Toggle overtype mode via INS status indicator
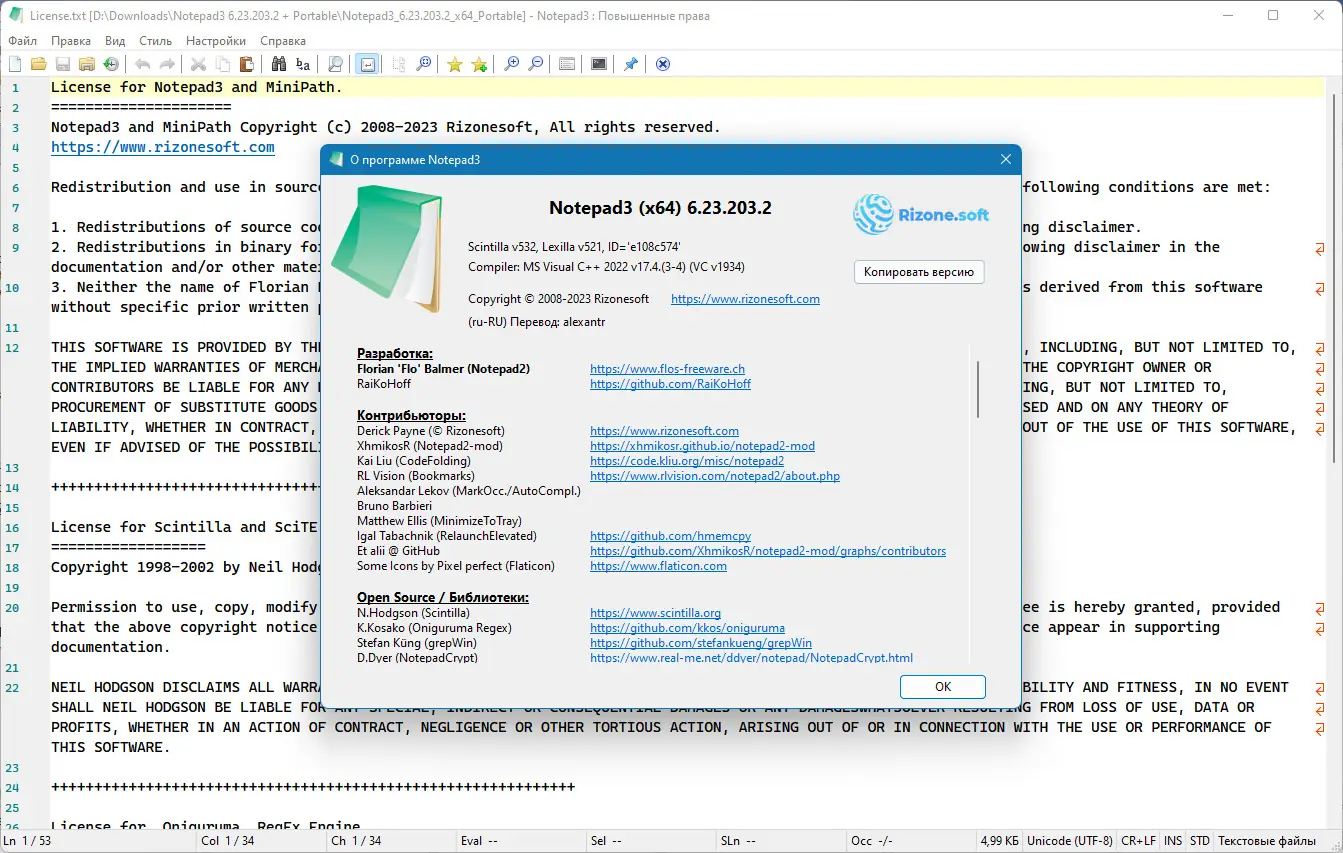This screenshot has height=853, width=1343. pyautogui.click(x=1172, y=840)
